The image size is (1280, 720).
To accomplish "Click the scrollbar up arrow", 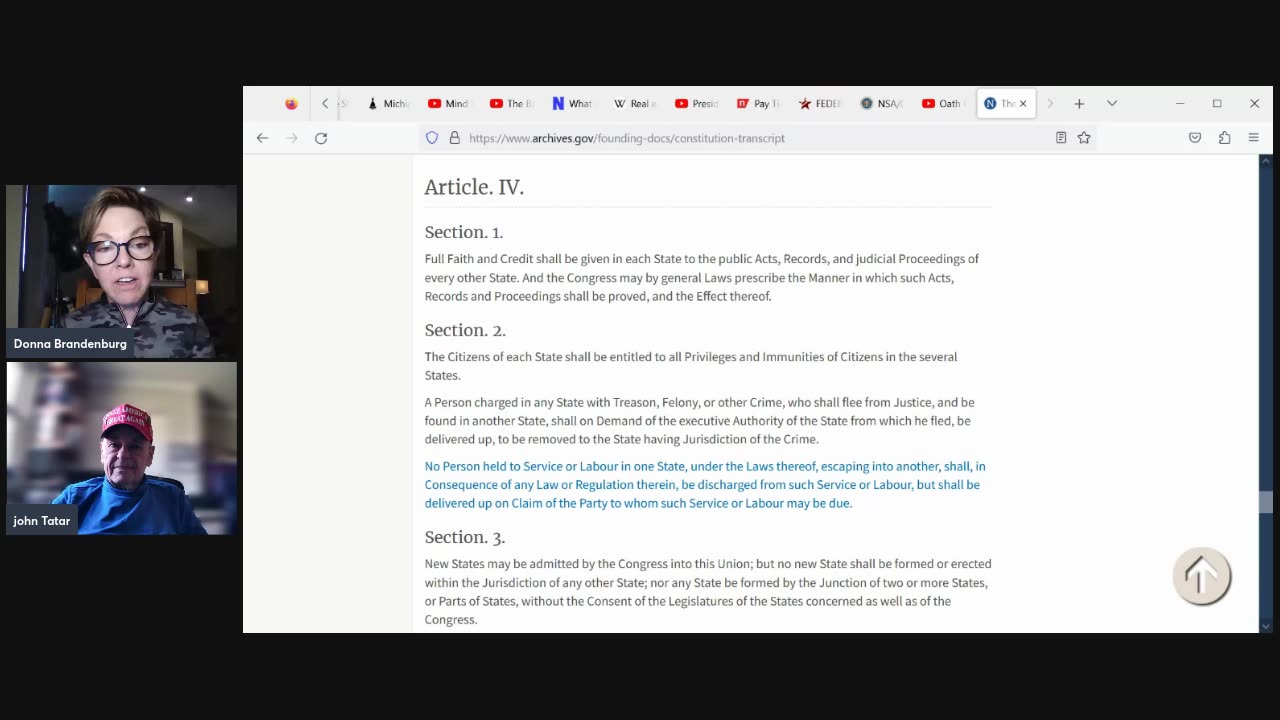I will pos(1265,160).
